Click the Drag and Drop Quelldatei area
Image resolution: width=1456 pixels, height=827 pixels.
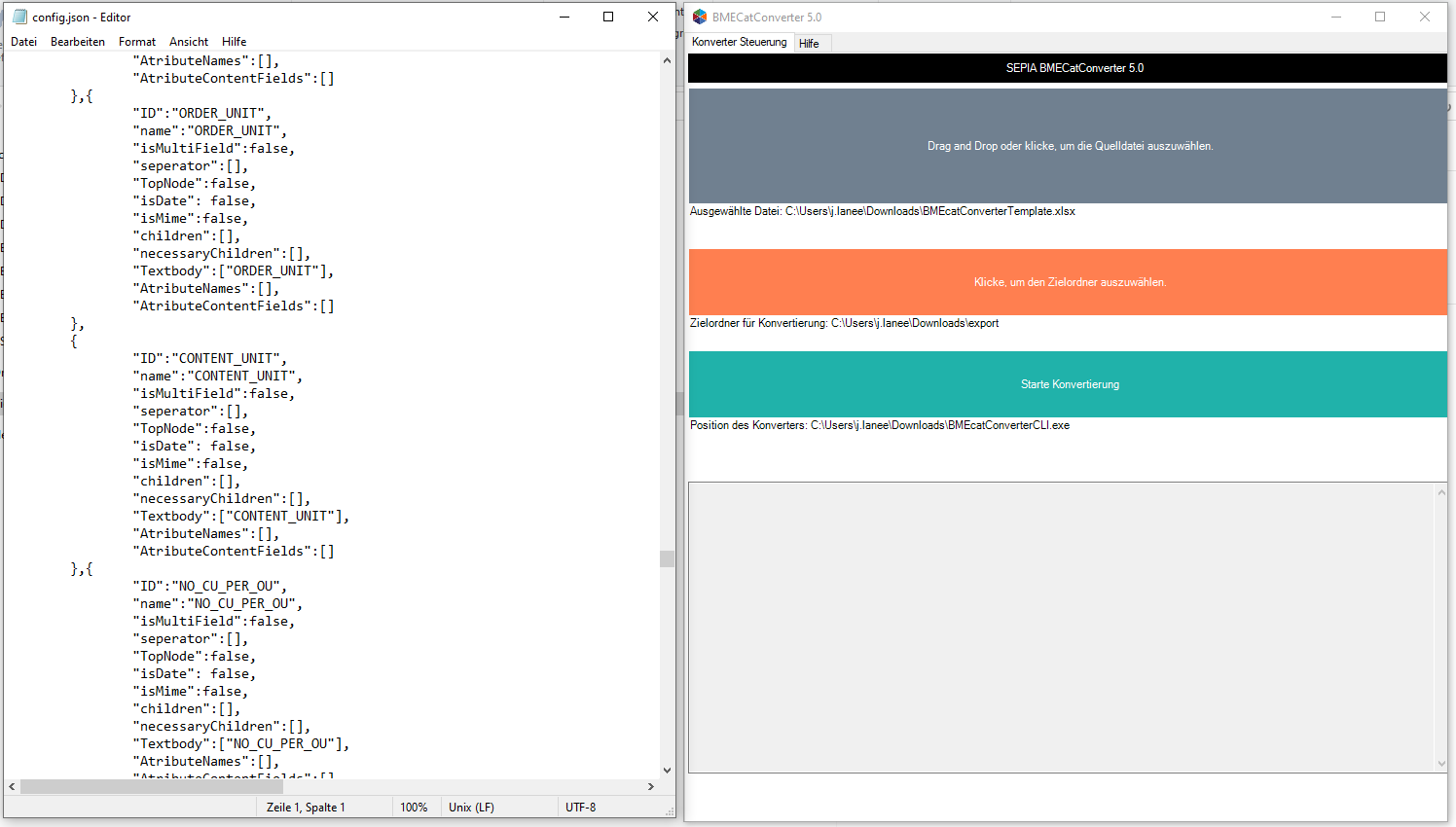[1068, 146]
